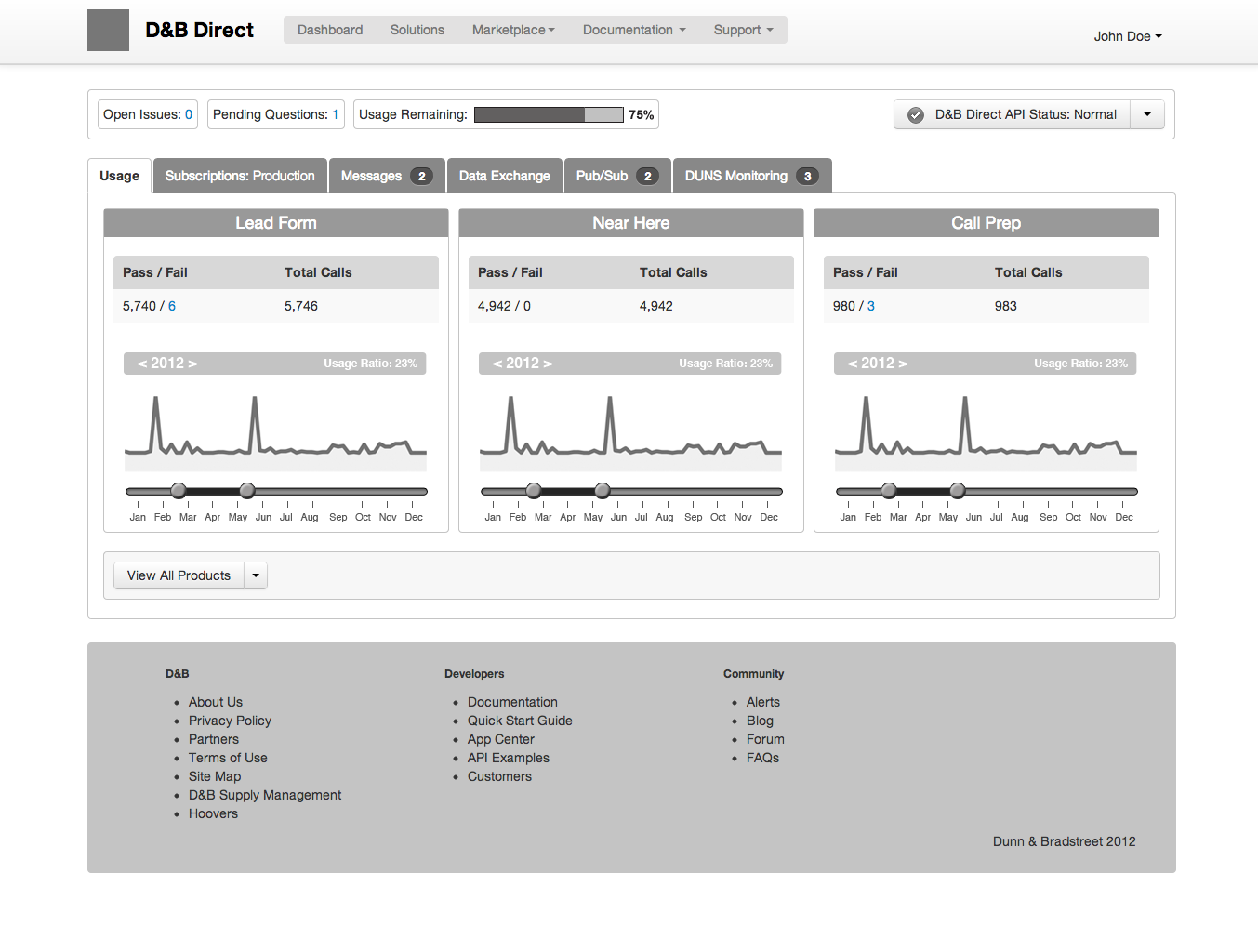Click Near Here total calls value 4,942
This screenshot has height=952, width=1258.
coord(656,306)
